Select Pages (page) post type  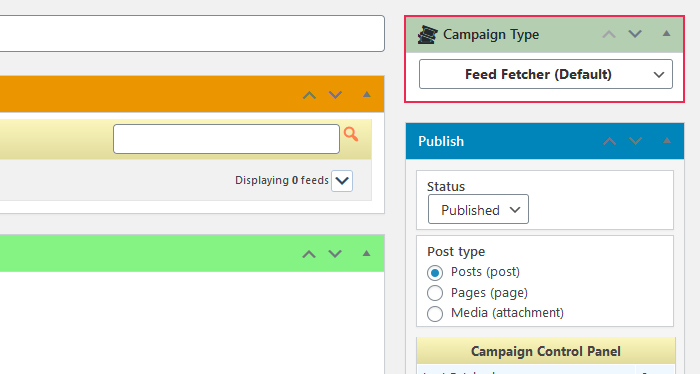(435, 293)
